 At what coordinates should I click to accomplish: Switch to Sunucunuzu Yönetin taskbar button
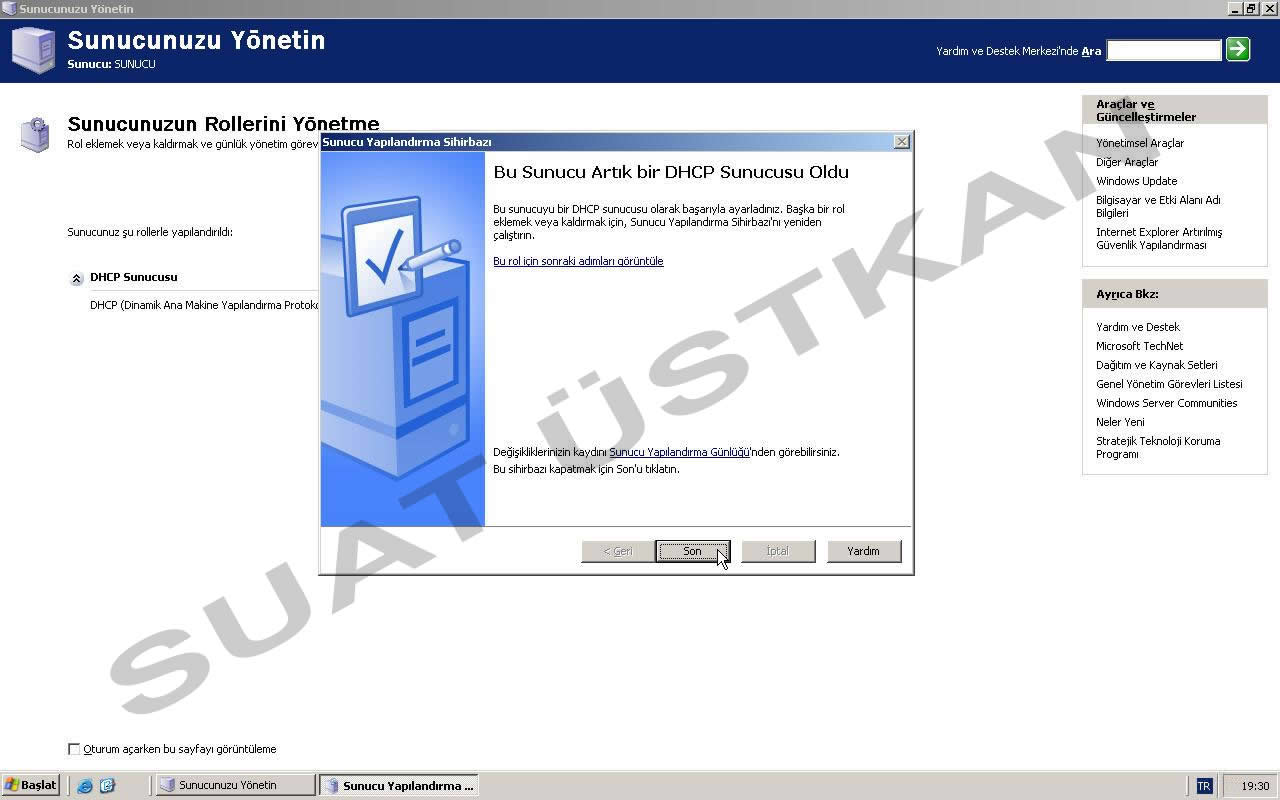235,785
